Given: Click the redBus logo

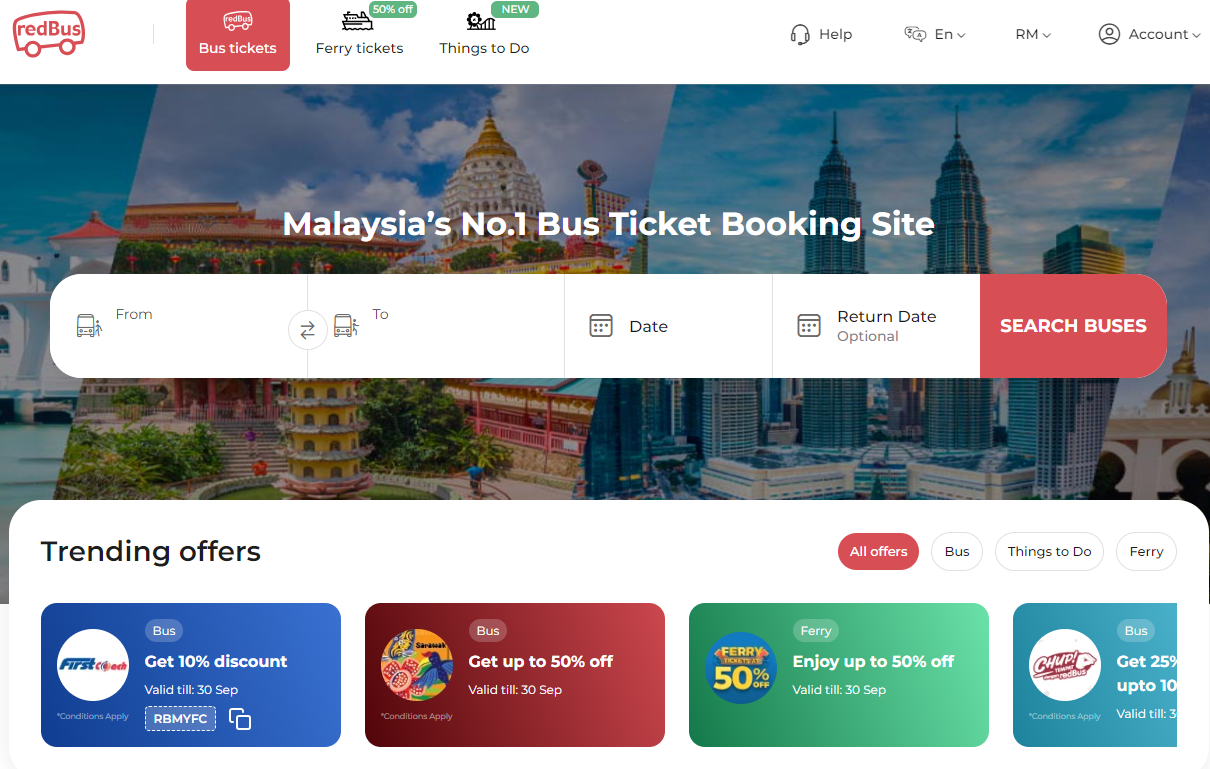Looking at the screenshot, I should pos(48,34).
